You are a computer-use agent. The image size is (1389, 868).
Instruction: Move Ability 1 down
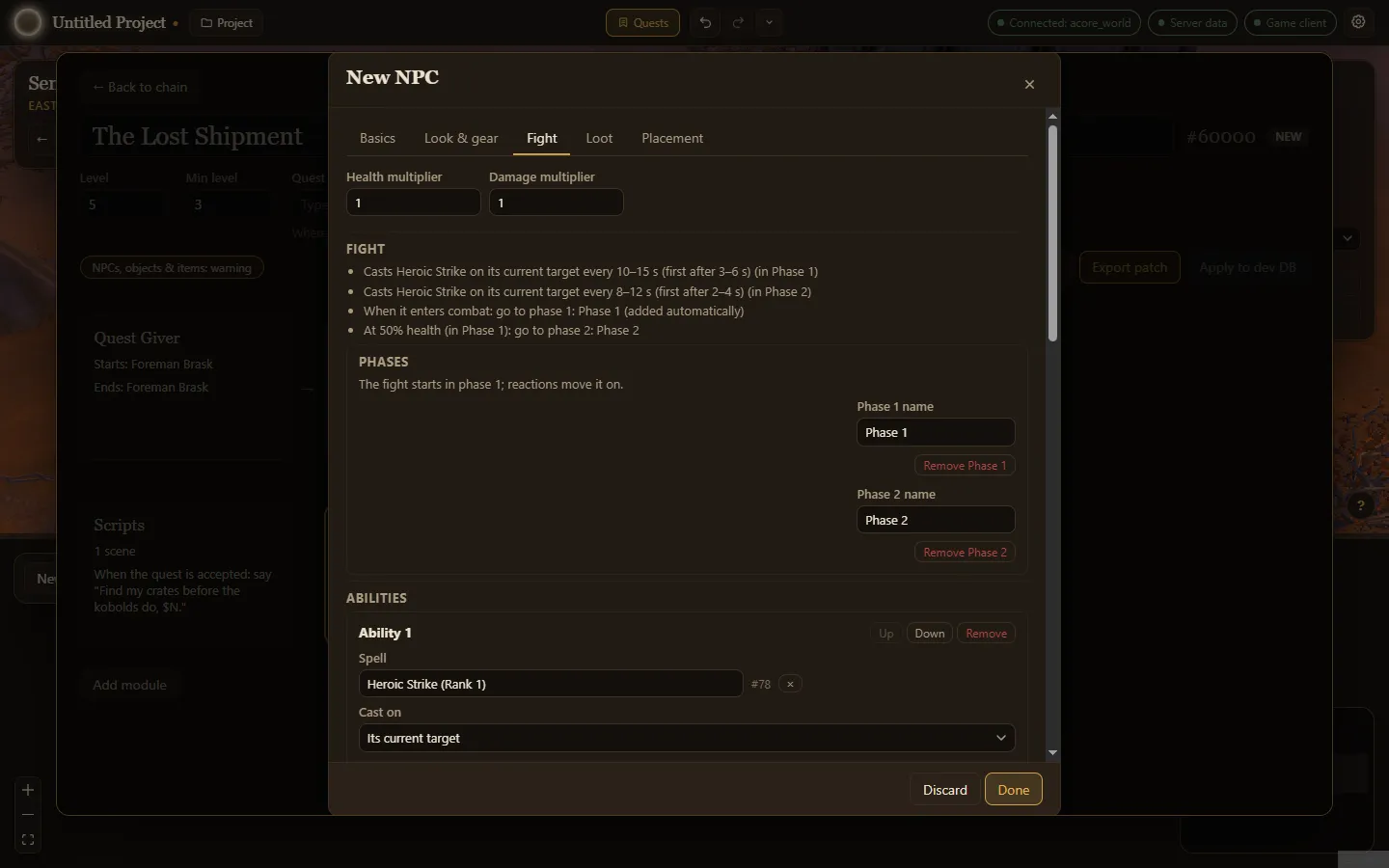930,634
